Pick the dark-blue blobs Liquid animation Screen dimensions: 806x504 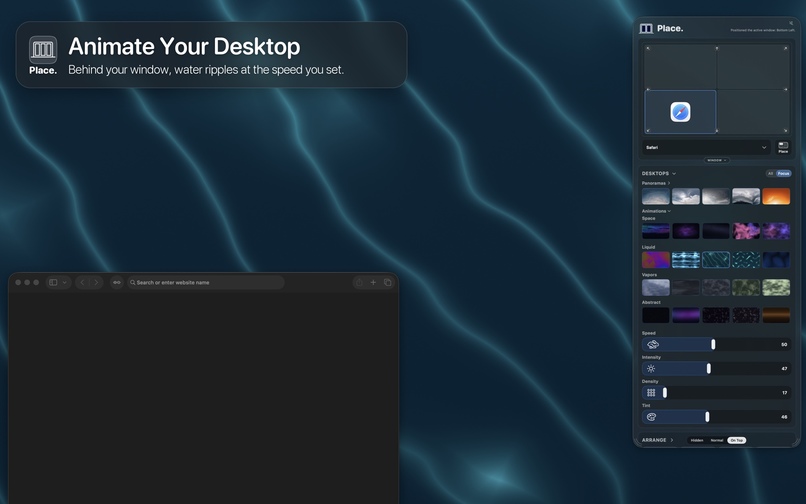(x=776, y=260)
